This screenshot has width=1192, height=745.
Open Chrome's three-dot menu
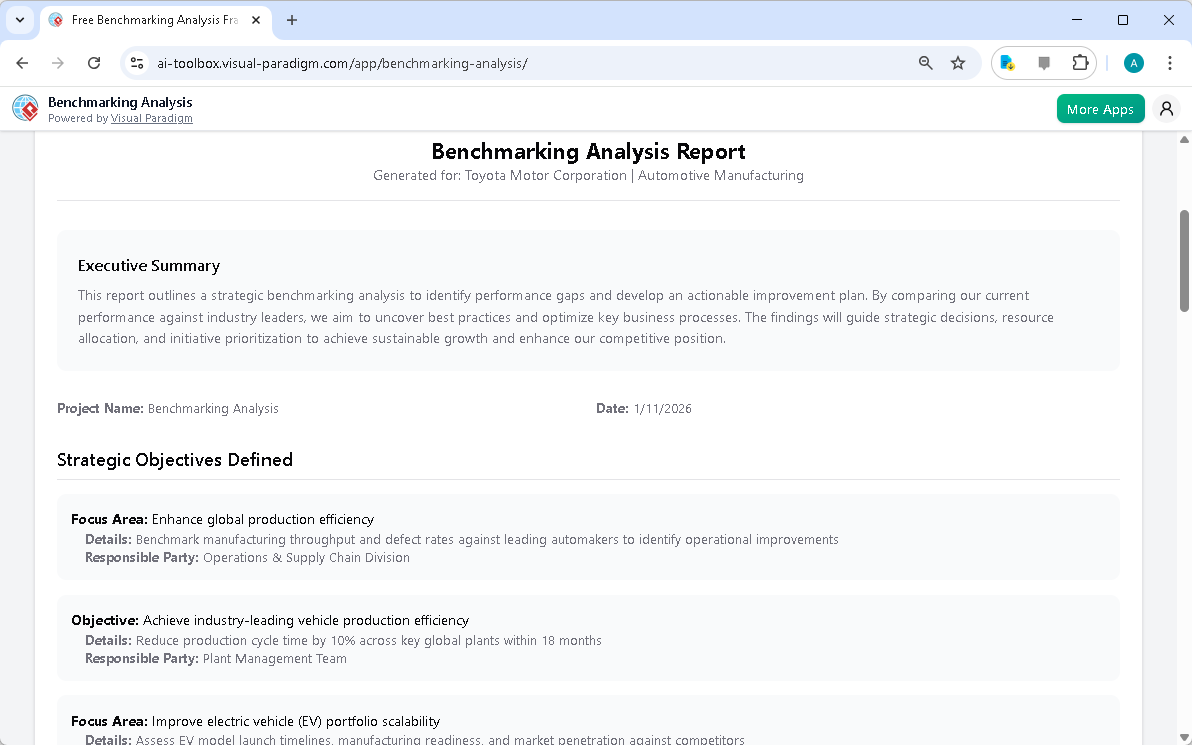click(1170, 62)
